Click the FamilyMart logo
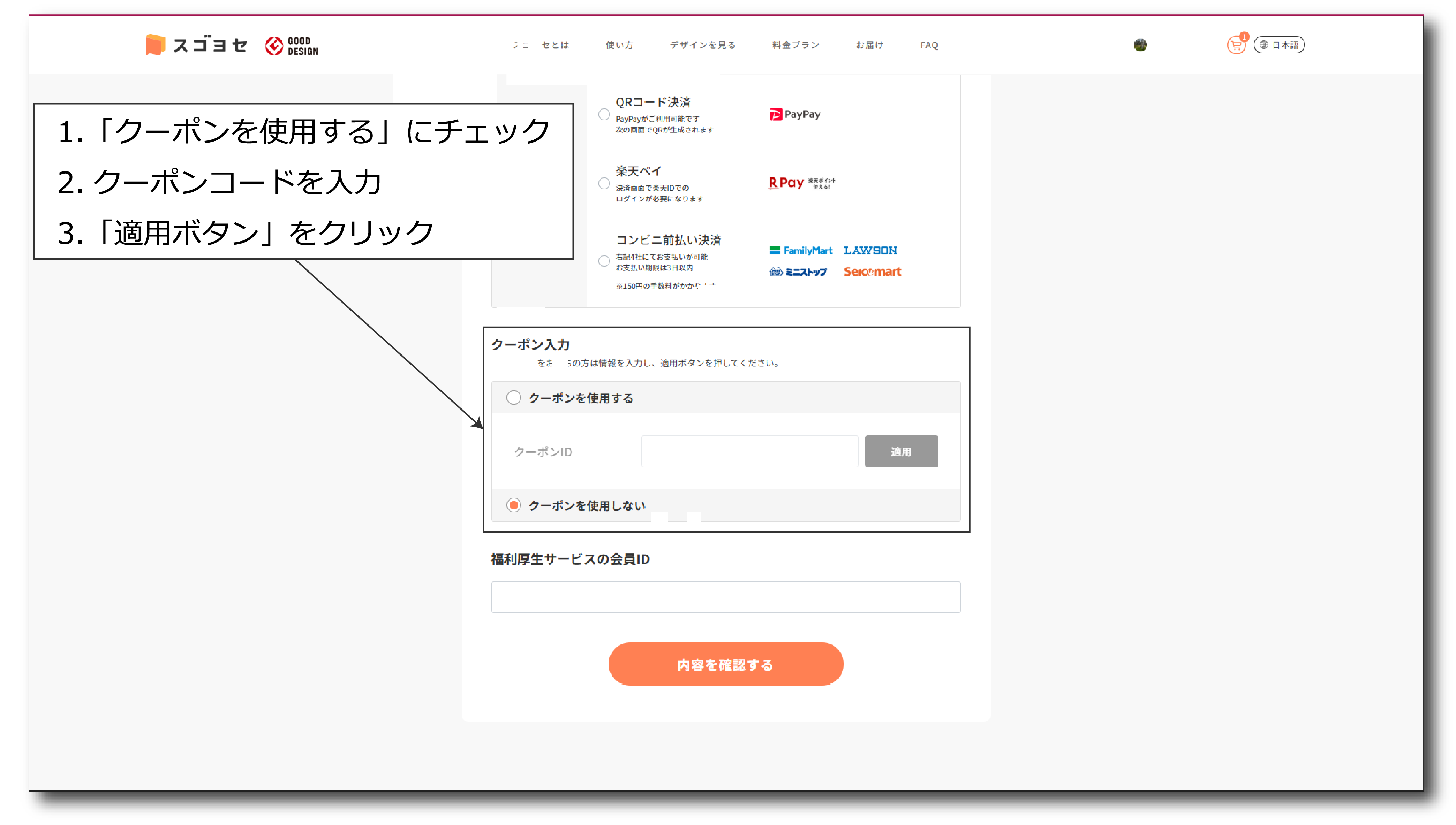1456x825 pixels. click(800, 251)
